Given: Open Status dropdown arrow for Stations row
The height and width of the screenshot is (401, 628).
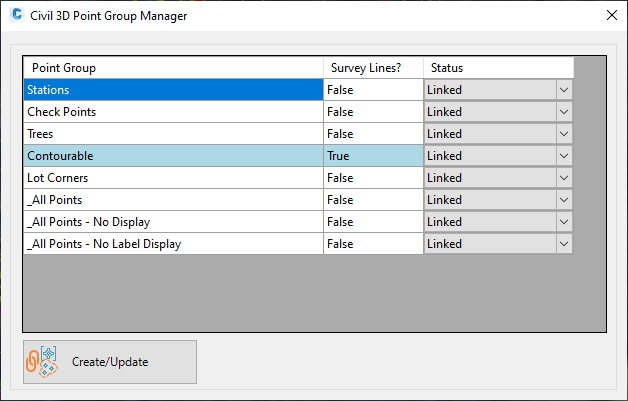Looking at the screenshot, I should pos(564,90).
